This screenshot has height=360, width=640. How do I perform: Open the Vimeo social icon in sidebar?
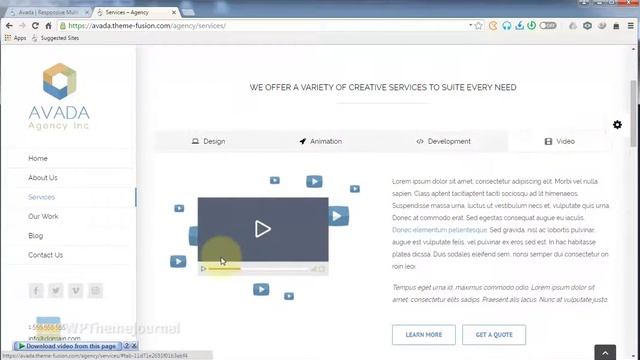point(76,291)
